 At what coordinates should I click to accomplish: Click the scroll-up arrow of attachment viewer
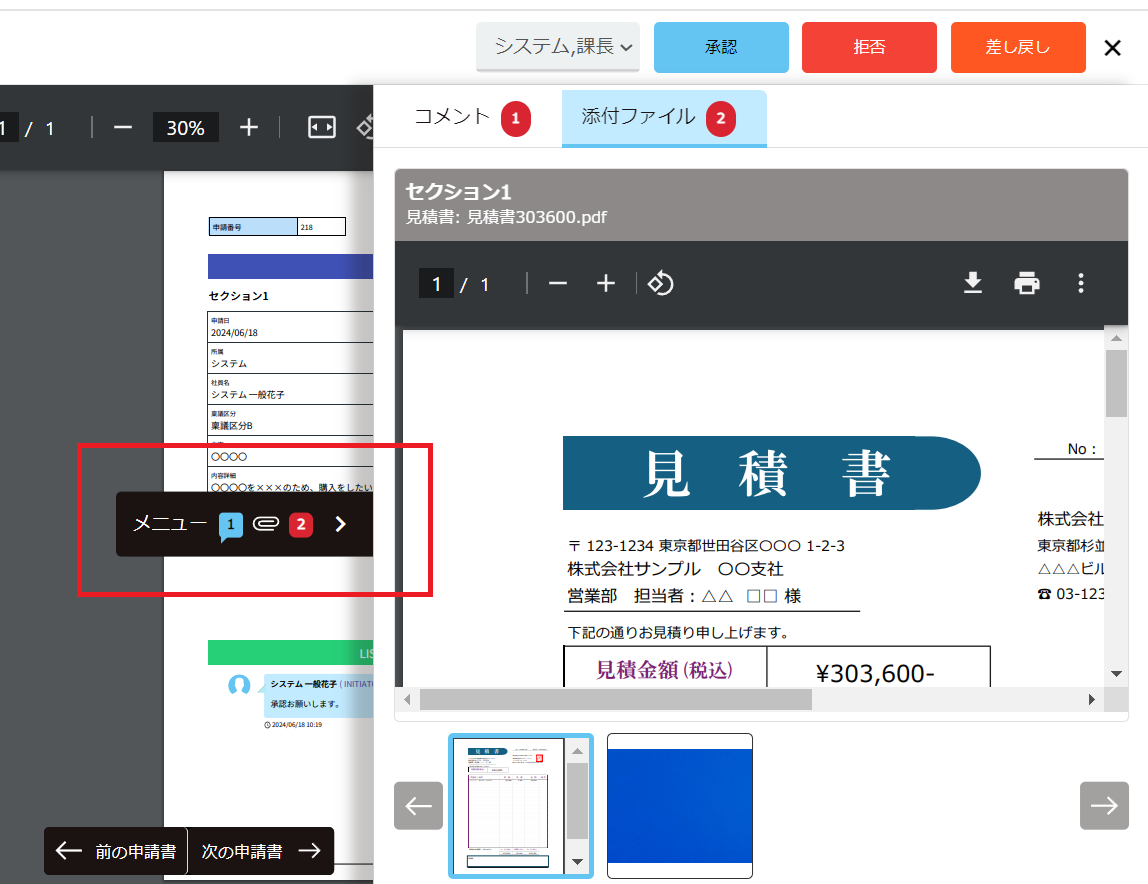coord(1116,338)
